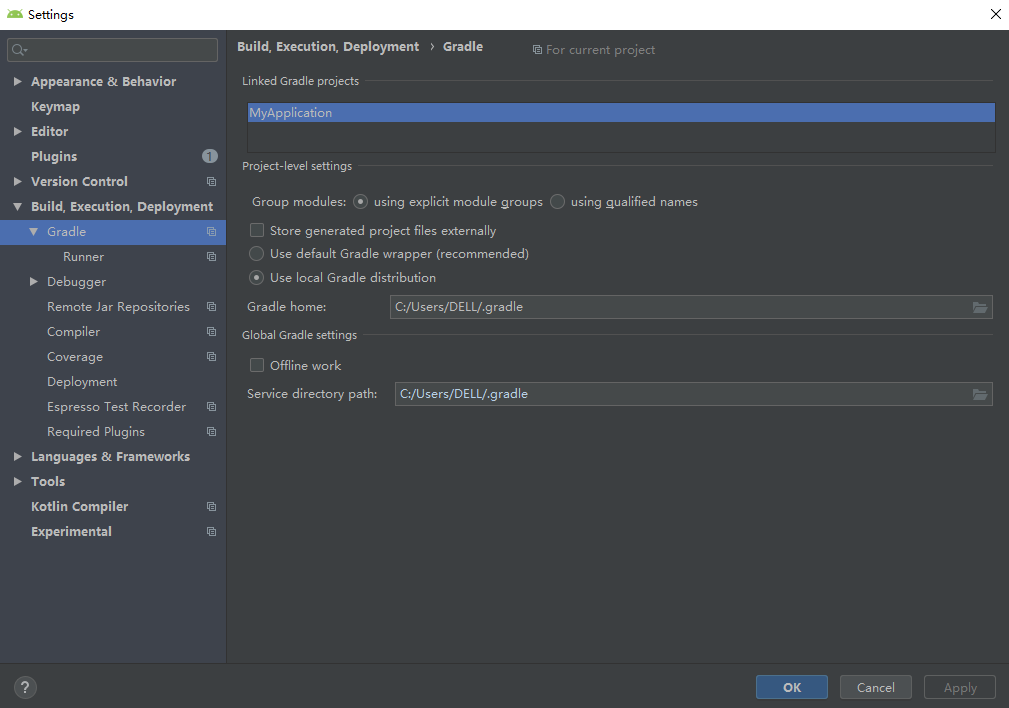The height and width of the screenshot is (708, 1009).
Task: Select MyApplication in linked Gradle projects
Action: point(290,112)
